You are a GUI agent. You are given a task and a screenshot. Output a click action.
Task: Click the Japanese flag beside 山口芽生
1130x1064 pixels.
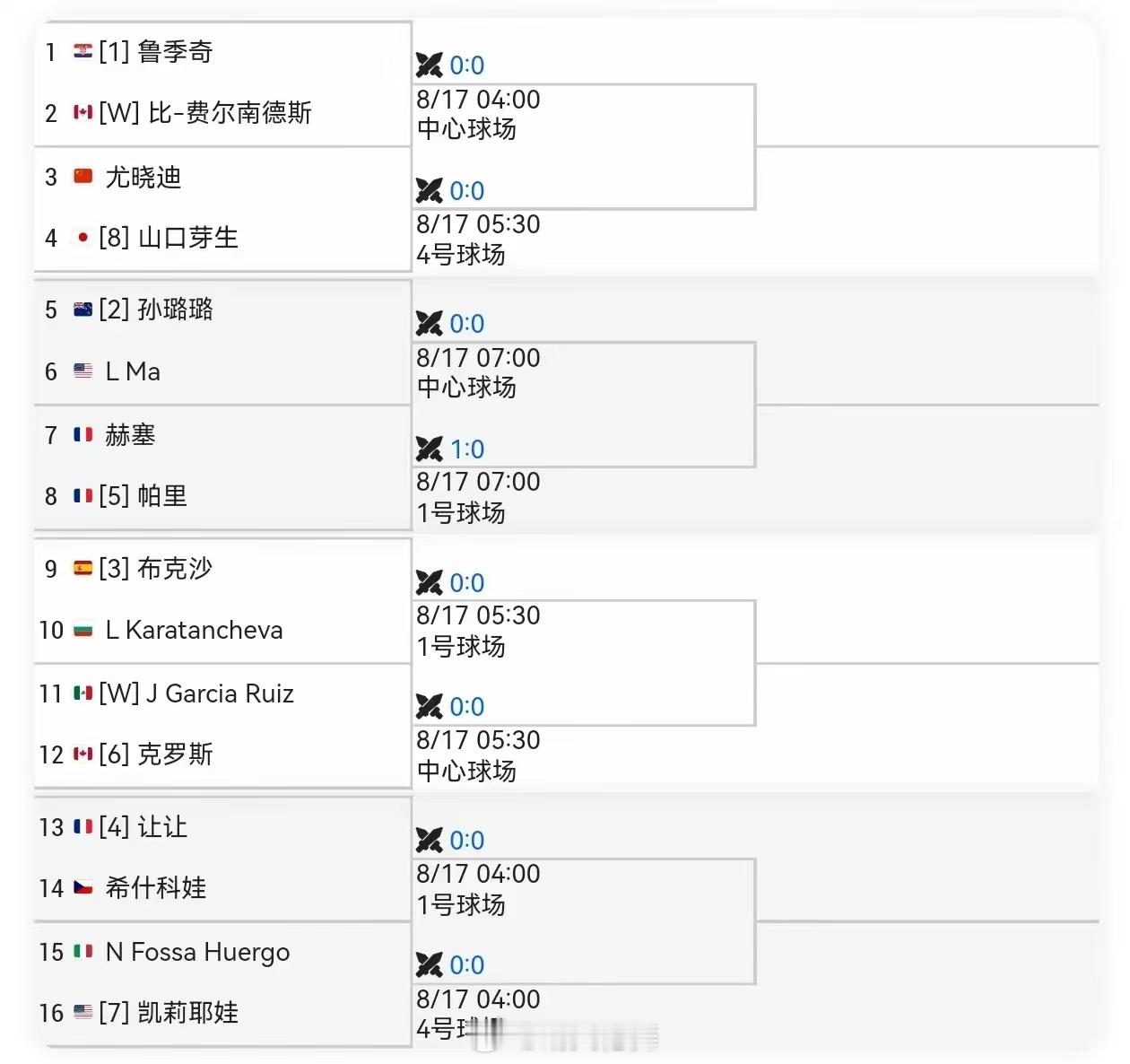click(83, 238)
